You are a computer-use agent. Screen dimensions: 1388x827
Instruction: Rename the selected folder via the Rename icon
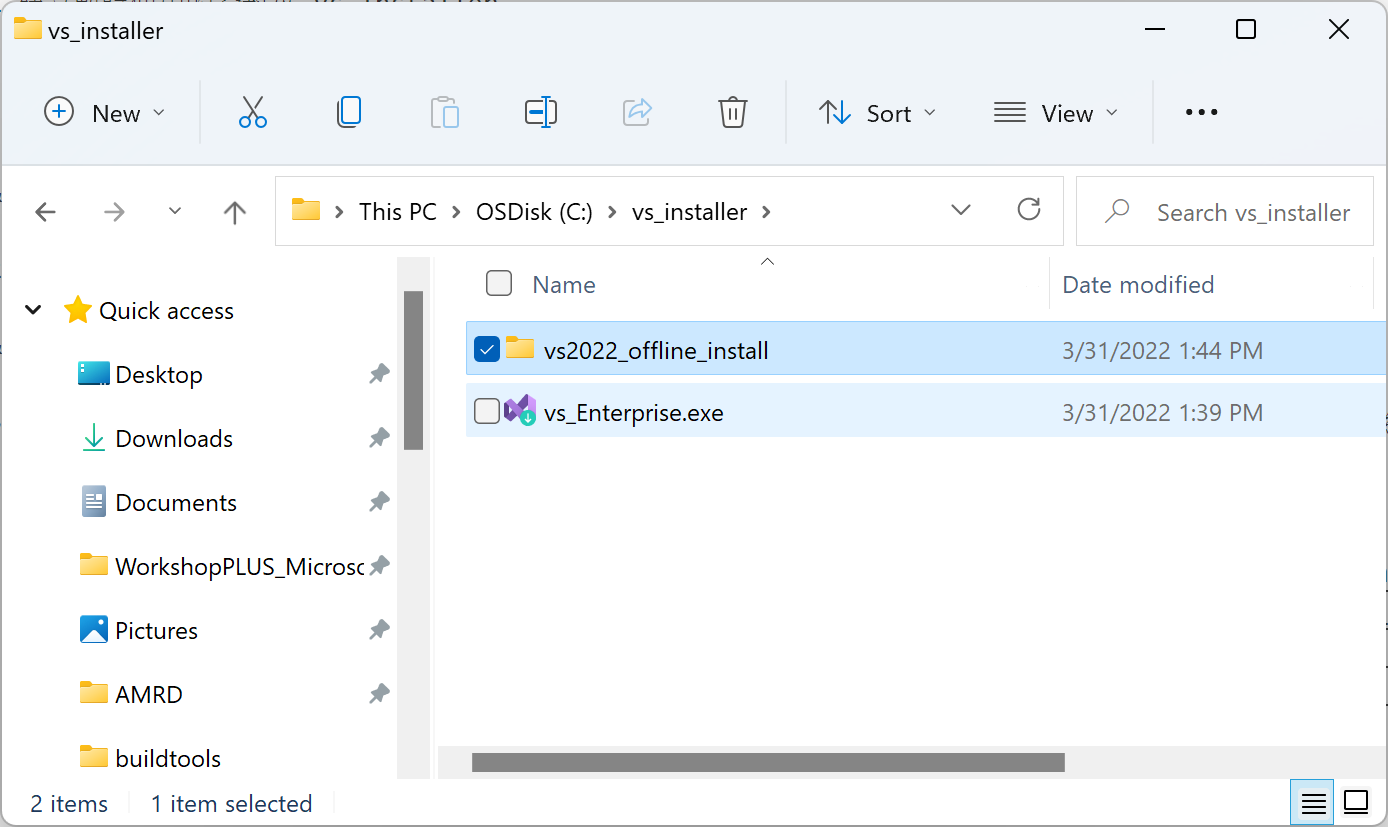541,112
